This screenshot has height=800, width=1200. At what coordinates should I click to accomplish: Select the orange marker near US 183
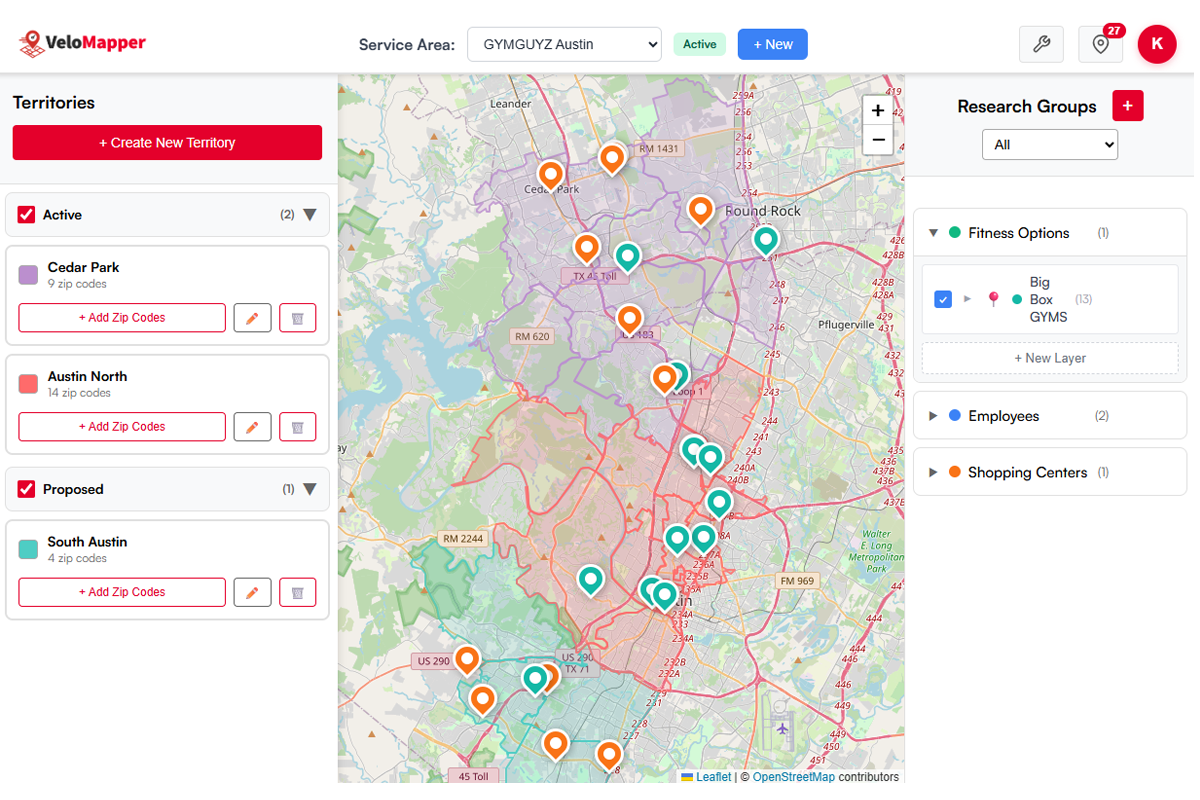coord(629,320)
